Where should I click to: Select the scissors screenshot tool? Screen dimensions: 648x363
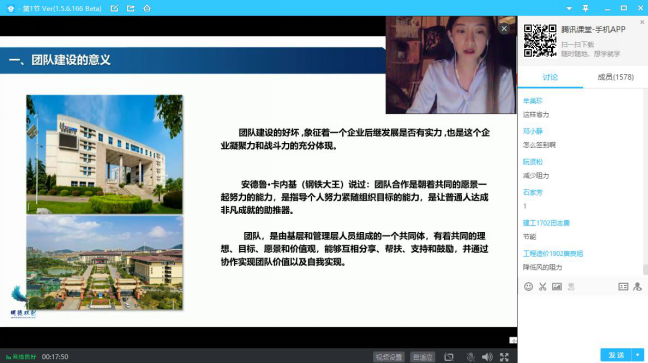click(543, 287)
